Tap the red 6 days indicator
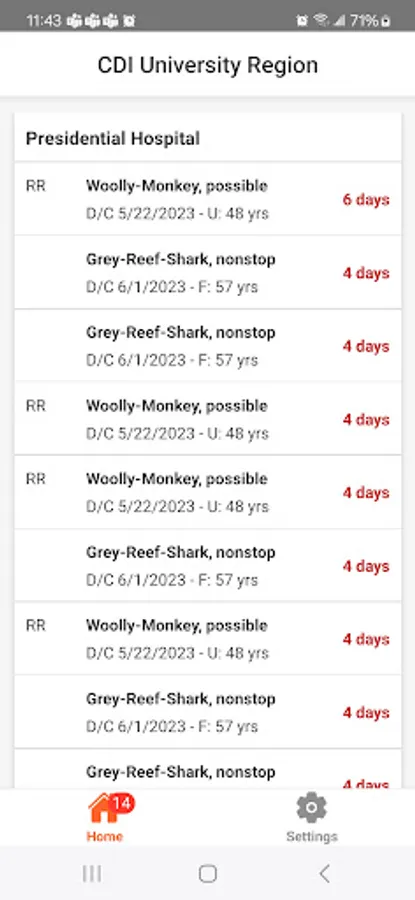The height and width of the screenshot is (900, 415). (x=366, y=200)
